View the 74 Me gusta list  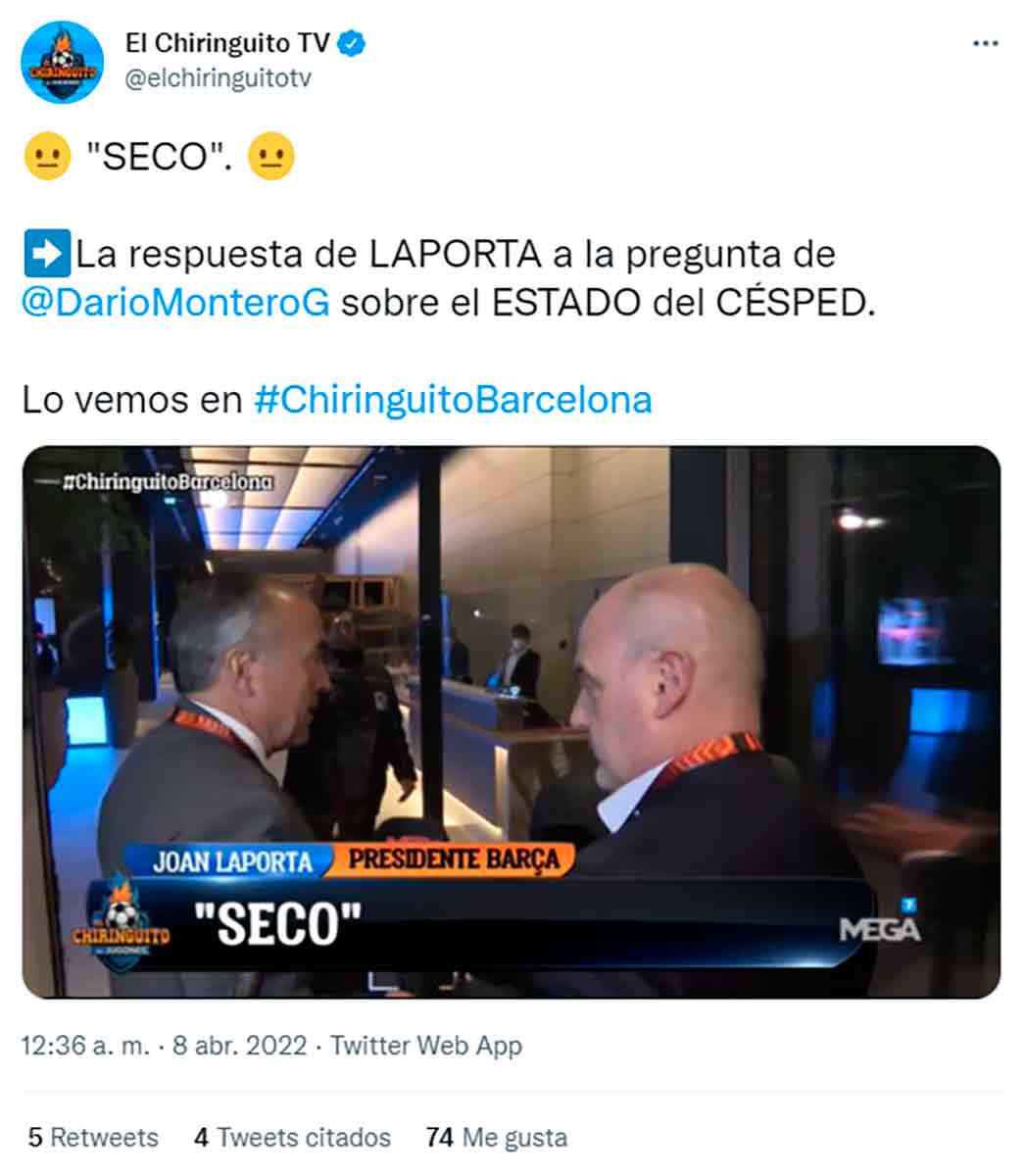point(497,1138)
